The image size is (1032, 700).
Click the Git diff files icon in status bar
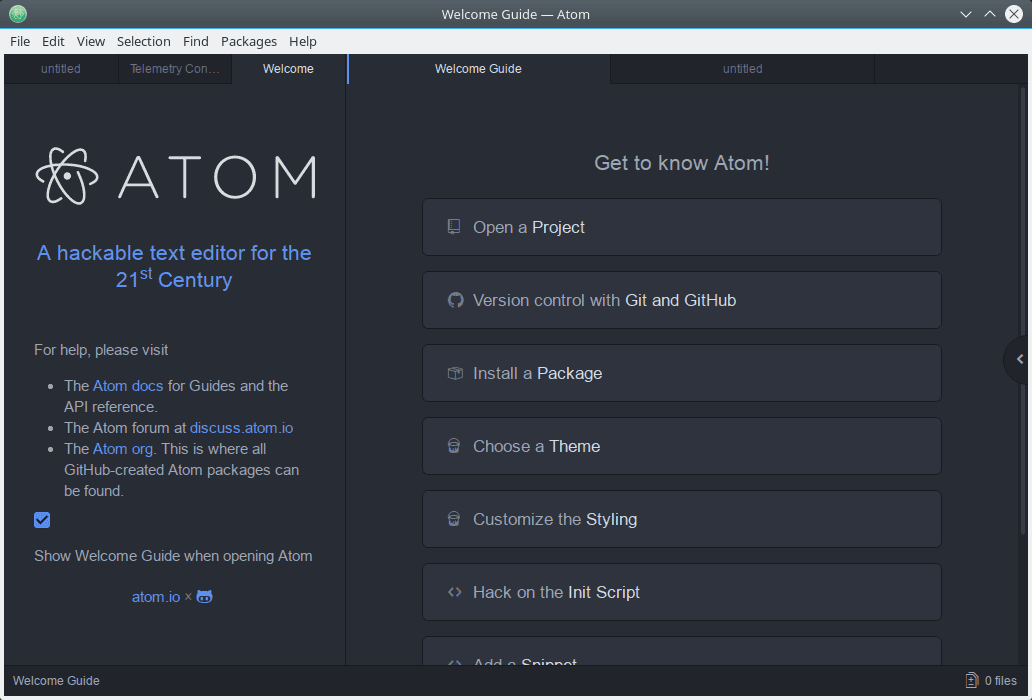pos(969,680)
